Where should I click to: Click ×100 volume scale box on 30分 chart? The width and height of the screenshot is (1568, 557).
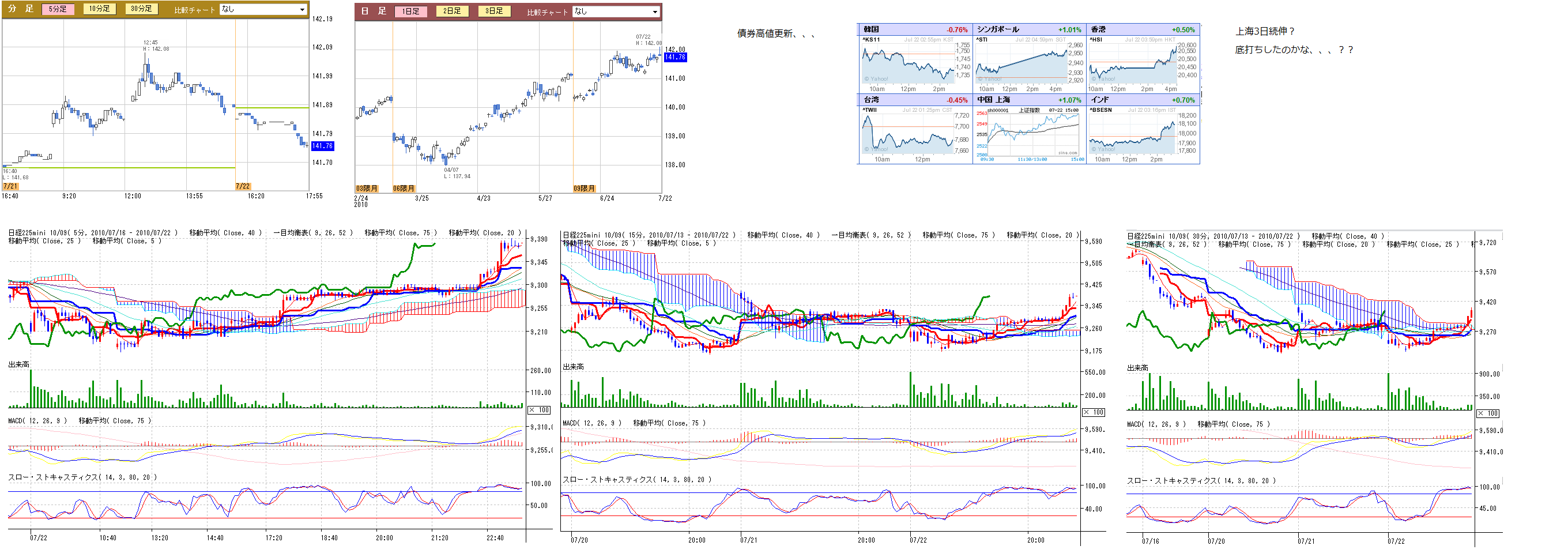coord(1488,414)
